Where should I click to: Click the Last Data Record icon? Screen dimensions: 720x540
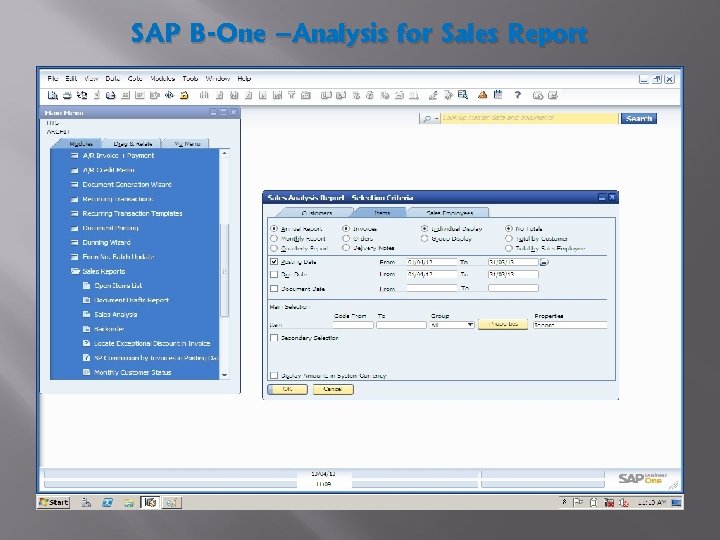(x=277, y=95)
